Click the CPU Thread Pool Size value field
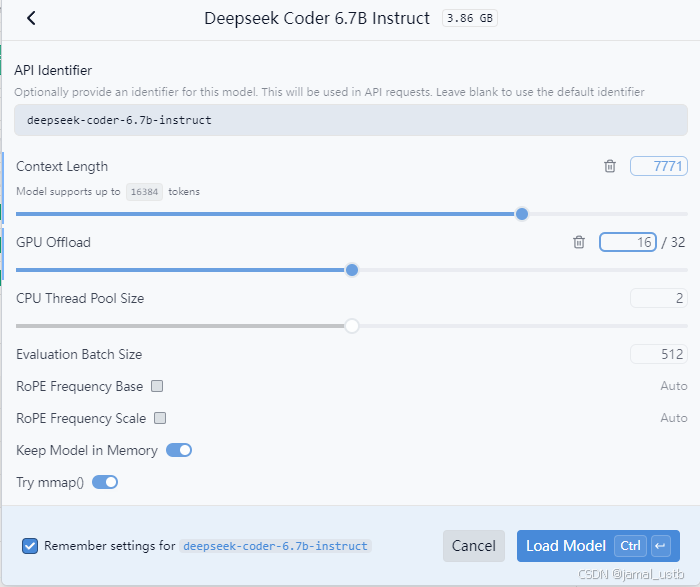This screenshot has height=587, width=700. click(658, 298)
